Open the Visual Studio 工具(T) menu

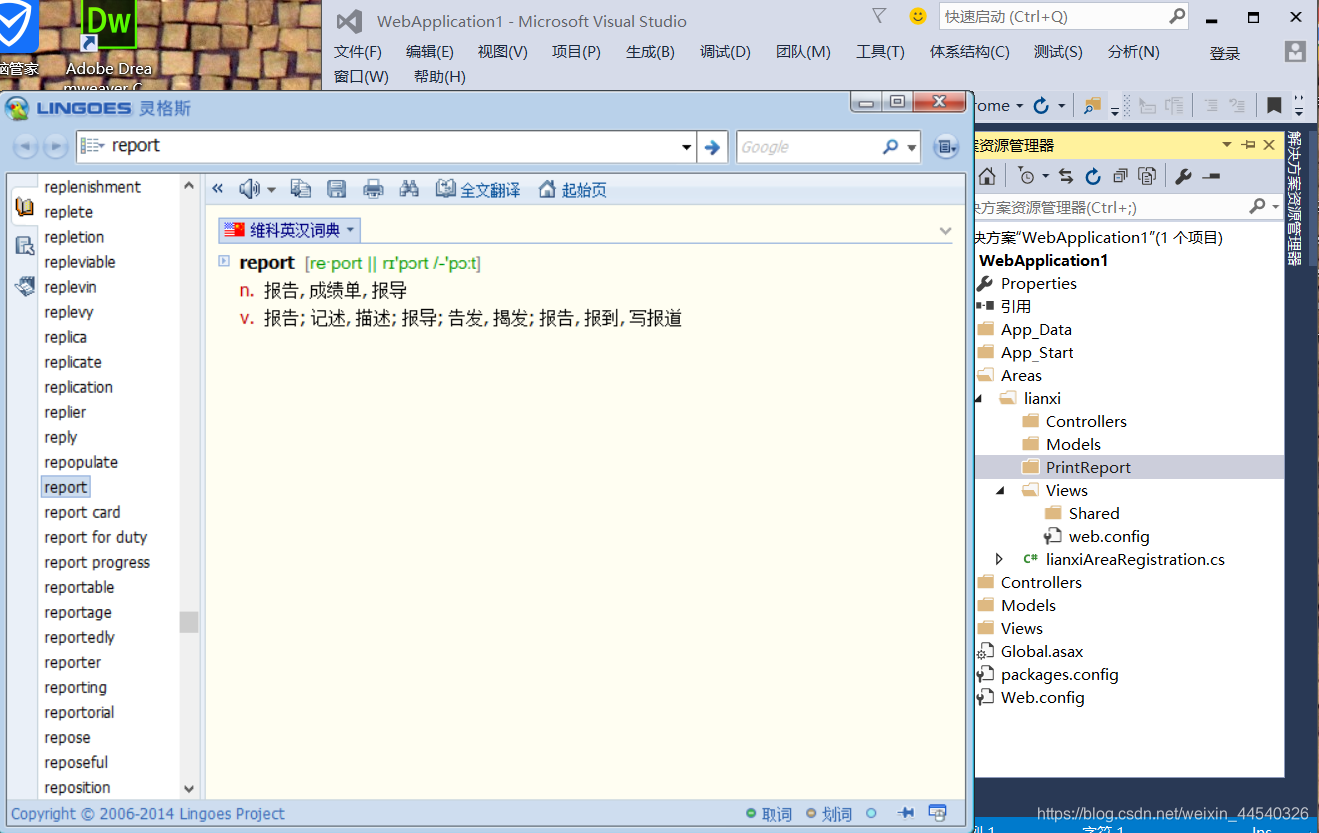point(880,52)
